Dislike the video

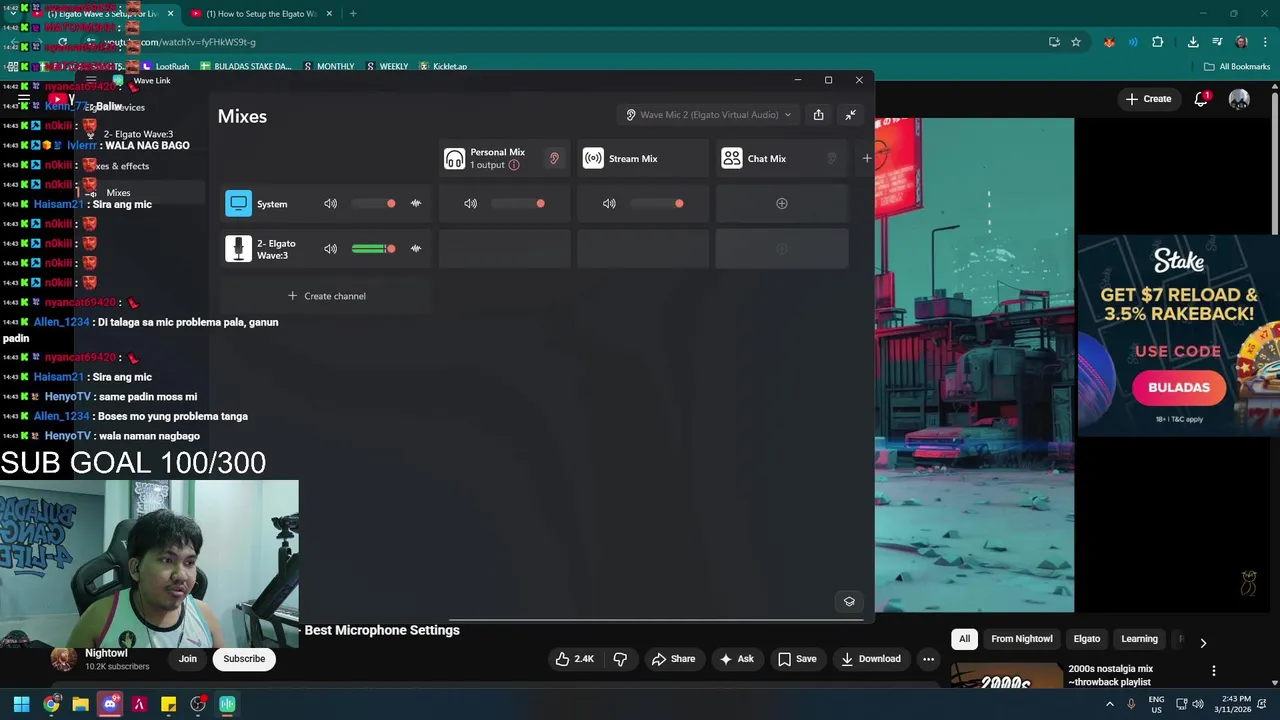pos(620,659)
